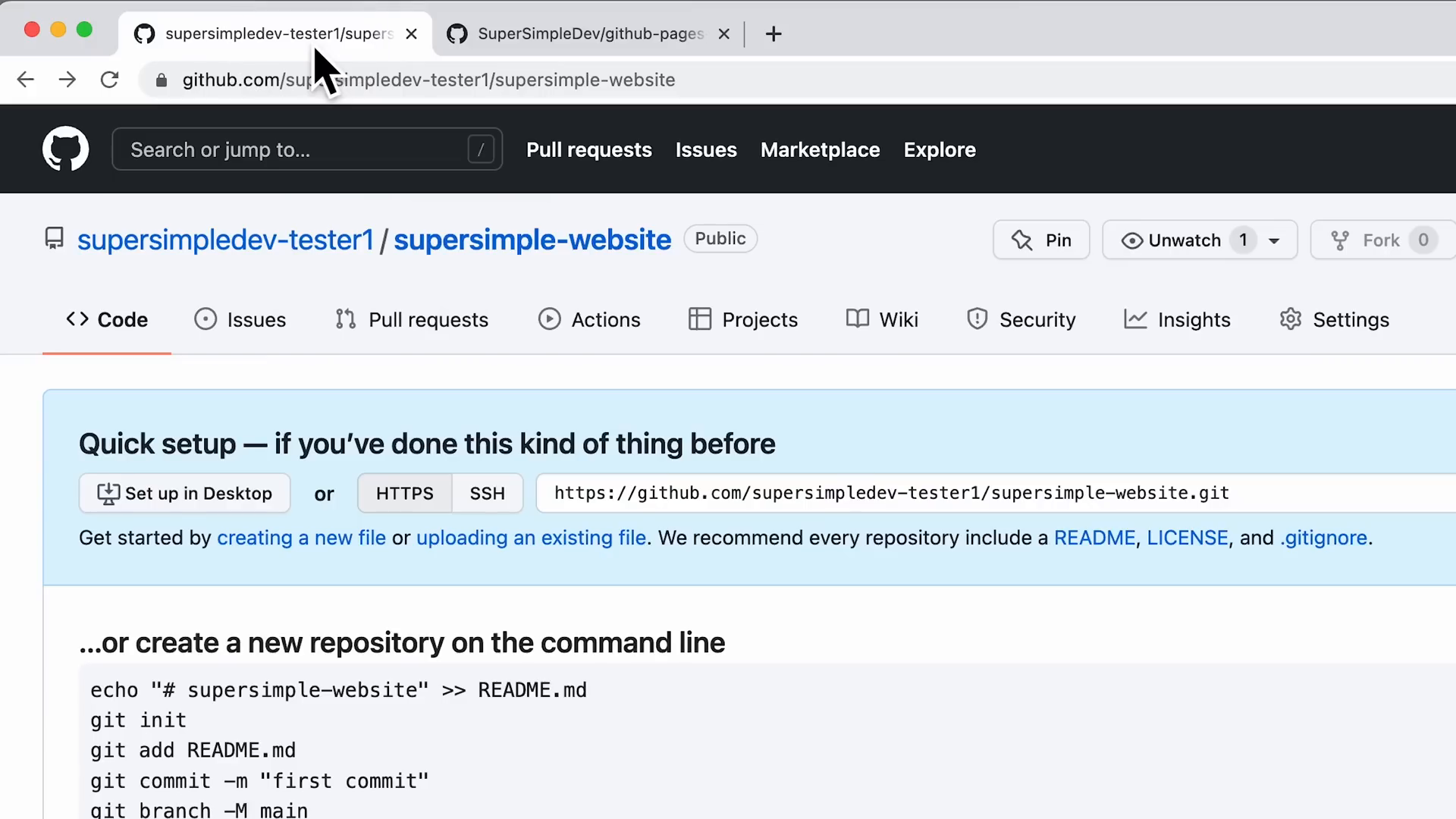Image resolution: width=1456 pixels, height=819 pixels.
Task: Click the Set up in Desktop button
Action: 185,494
